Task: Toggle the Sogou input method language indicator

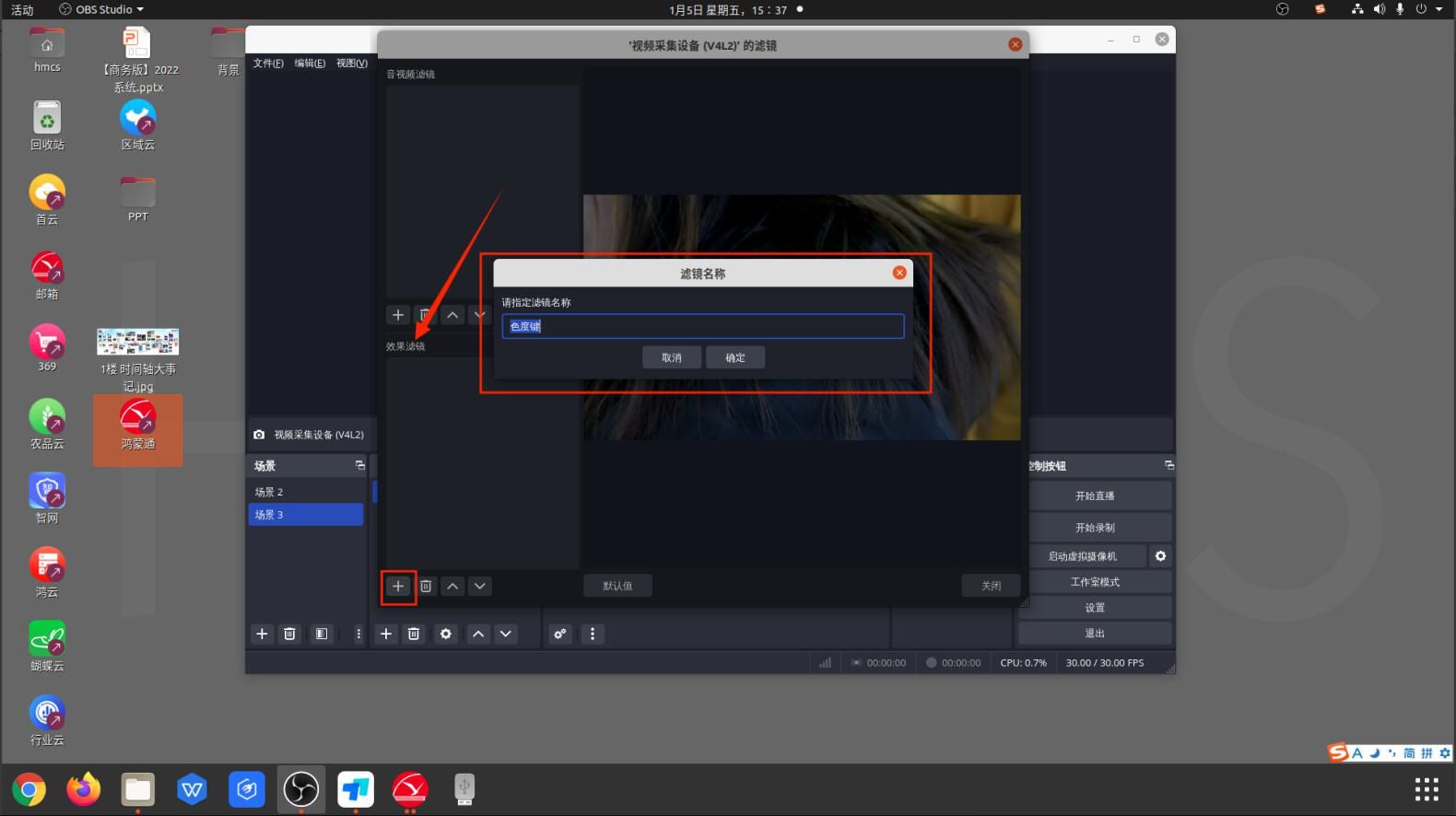Action: pos(1357,753)
